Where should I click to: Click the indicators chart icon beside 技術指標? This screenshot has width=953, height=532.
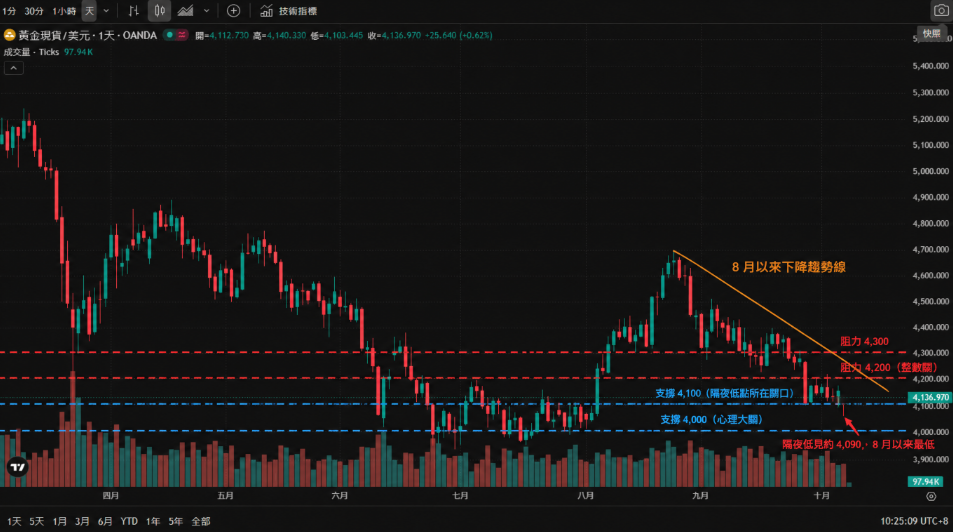point(266,11)
